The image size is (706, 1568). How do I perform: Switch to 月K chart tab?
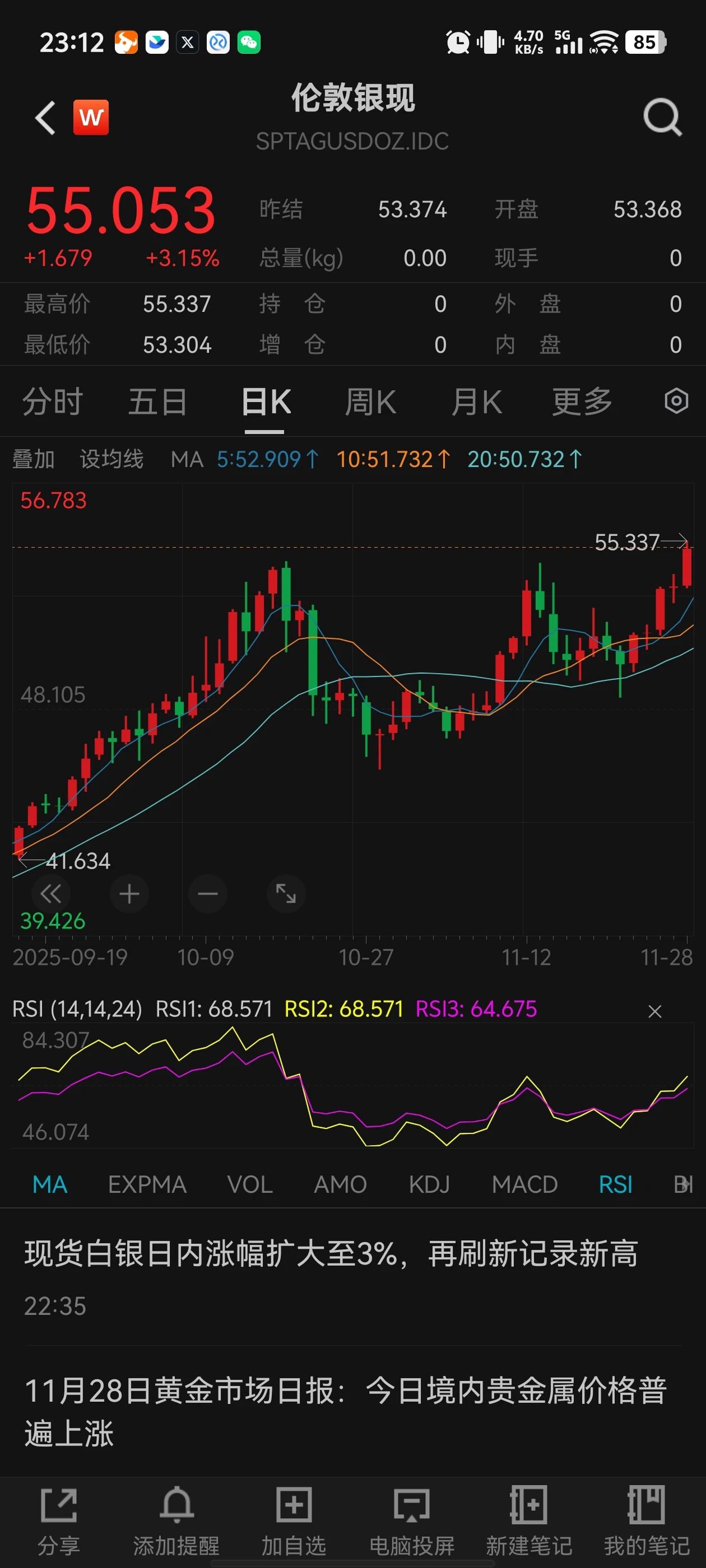click(476, 402)
